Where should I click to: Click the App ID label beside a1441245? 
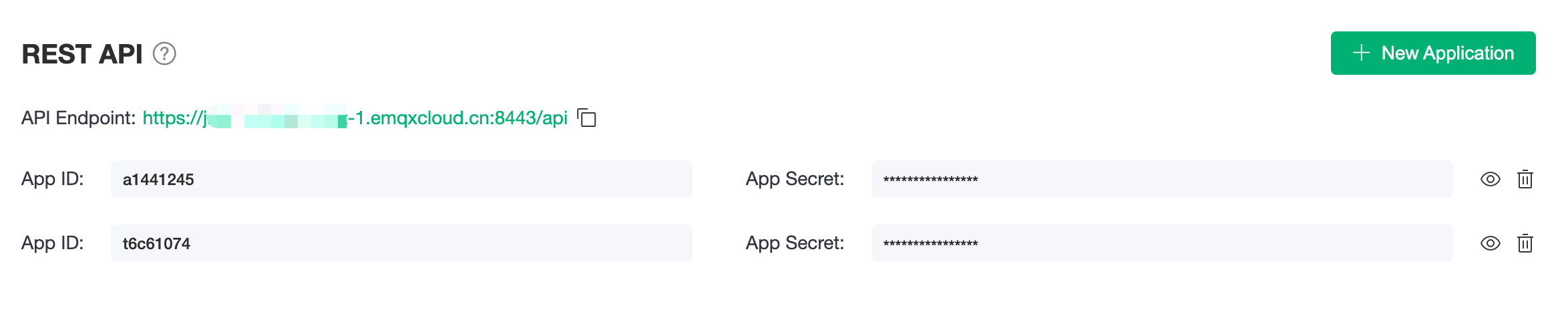pos(53,179)
